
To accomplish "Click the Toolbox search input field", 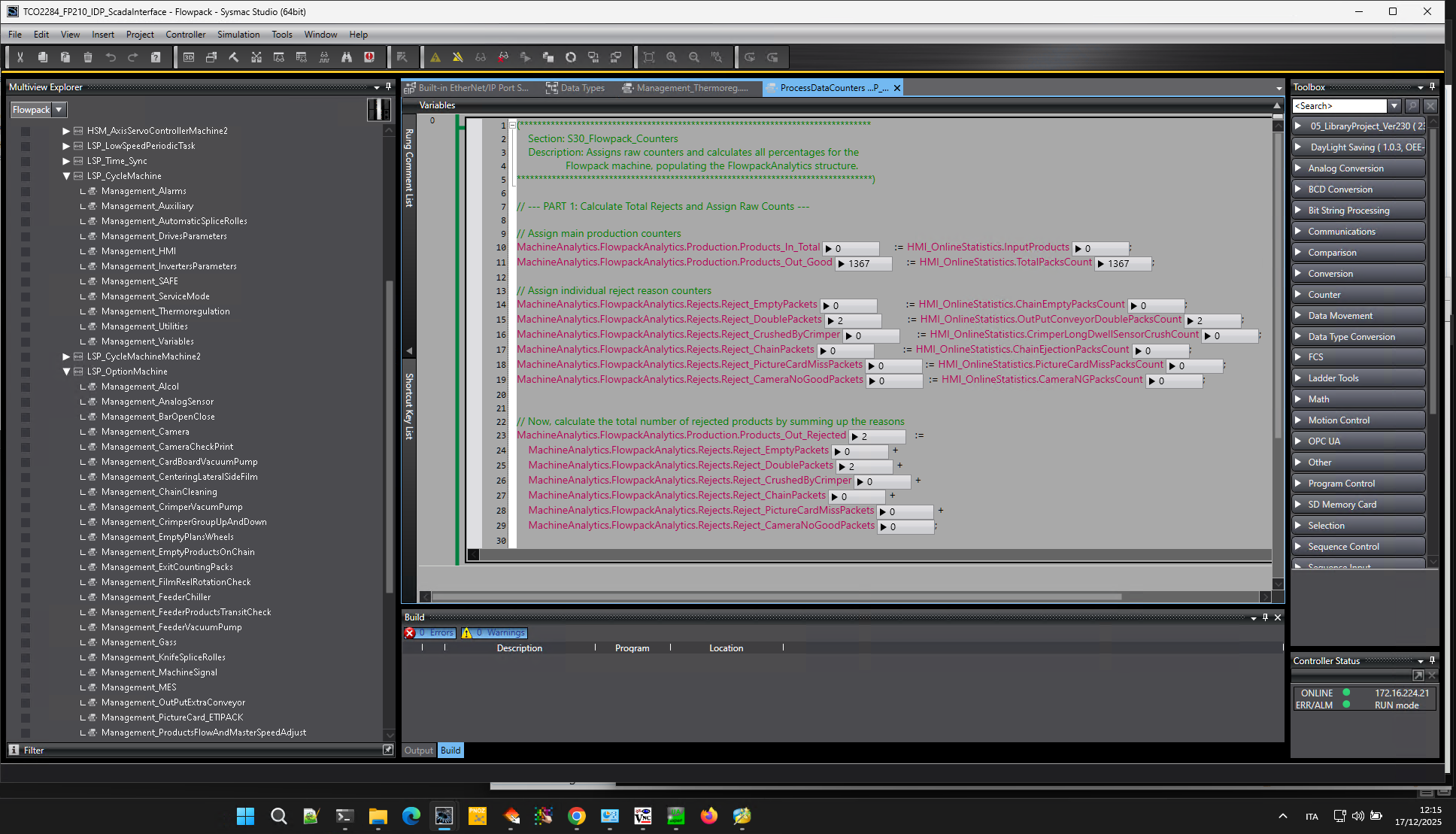I will coord(1339,106).
